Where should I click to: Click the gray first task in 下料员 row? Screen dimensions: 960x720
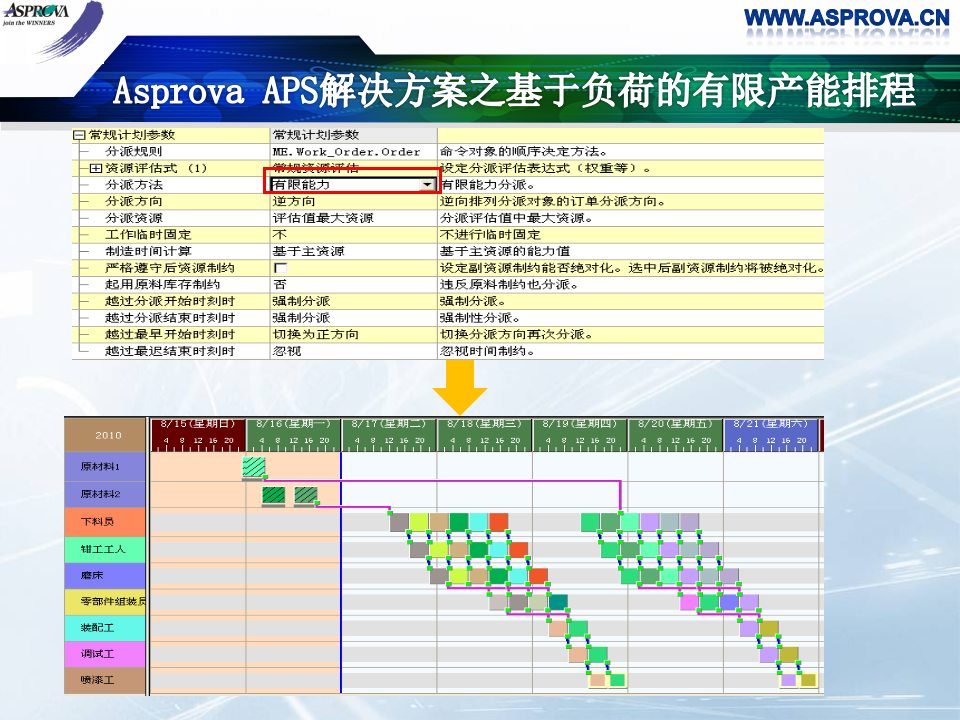pos(399,522)
